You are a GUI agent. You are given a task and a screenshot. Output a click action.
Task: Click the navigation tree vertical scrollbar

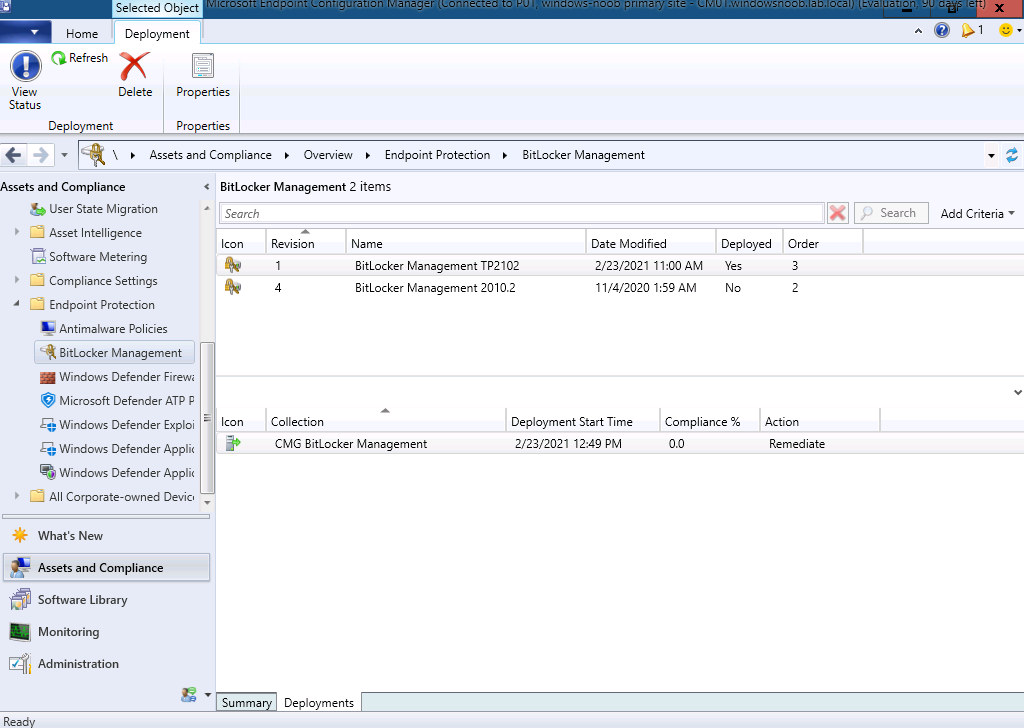[x=207, y=418]
